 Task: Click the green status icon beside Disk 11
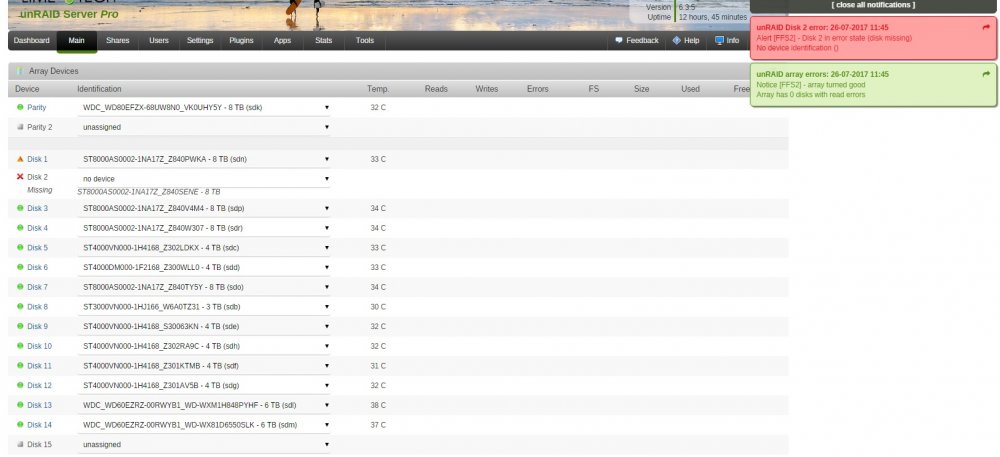[20, 366]
